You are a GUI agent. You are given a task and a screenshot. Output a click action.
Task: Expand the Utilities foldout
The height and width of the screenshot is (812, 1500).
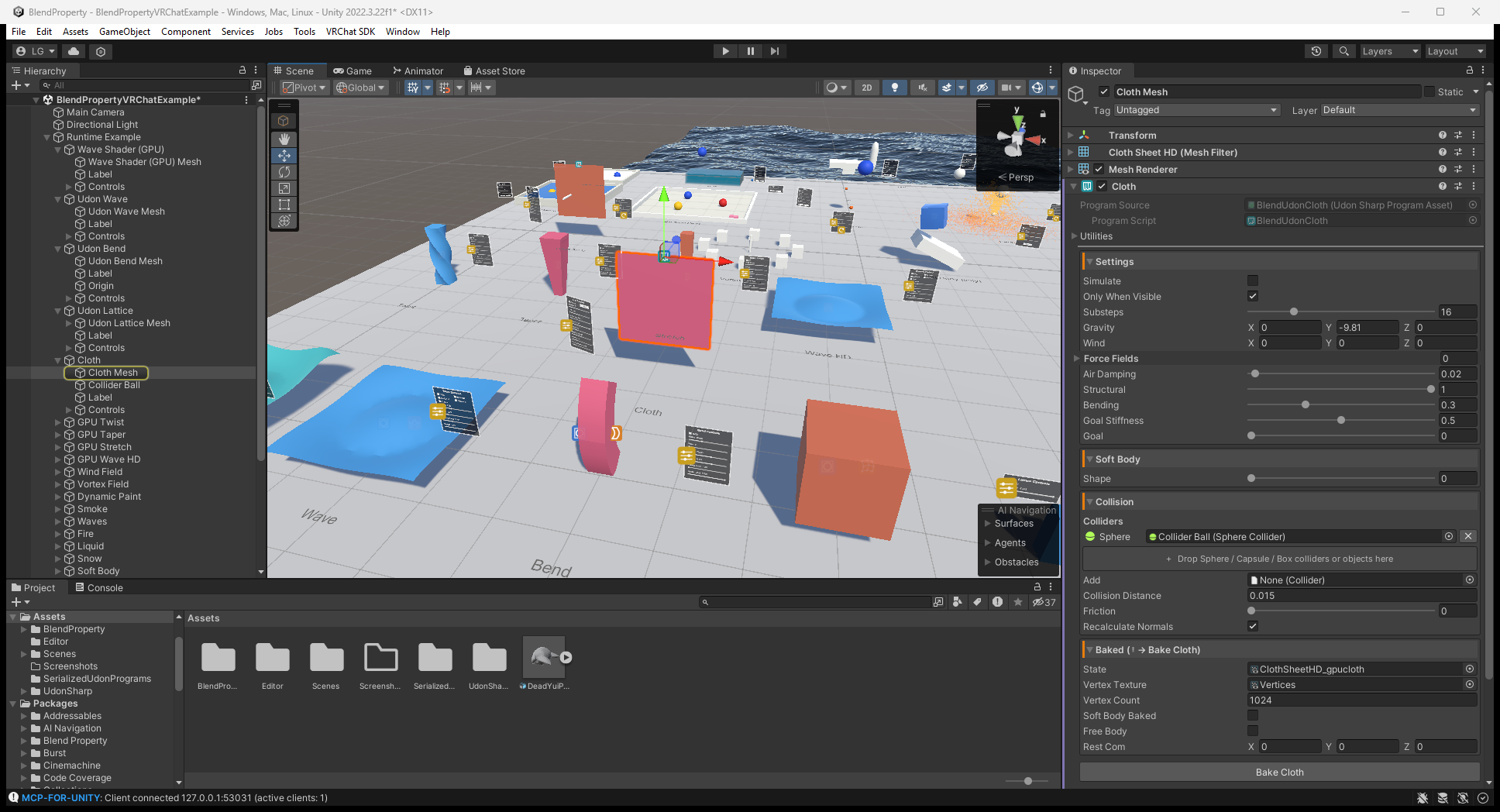(x=1075, y=236)
